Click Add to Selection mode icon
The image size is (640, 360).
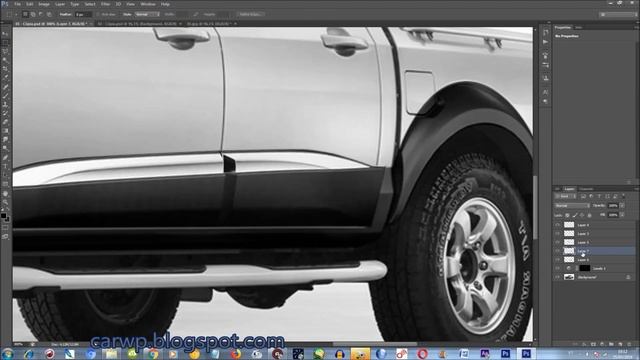(33, 14)
